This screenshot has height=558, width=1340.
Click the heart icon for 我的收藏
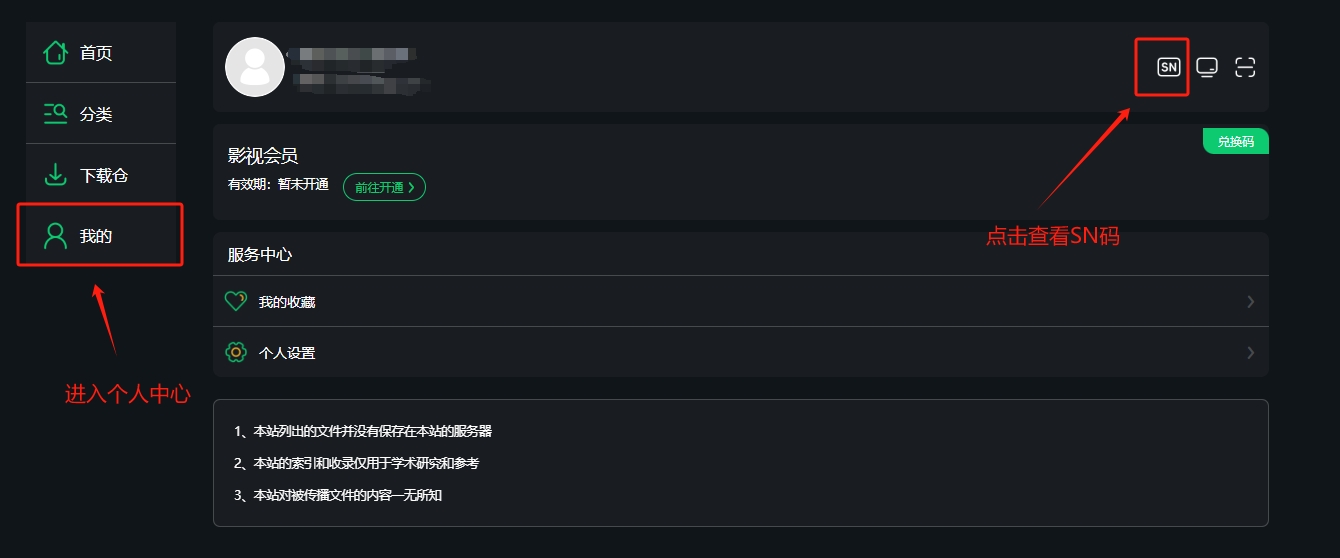click(236, 301)
